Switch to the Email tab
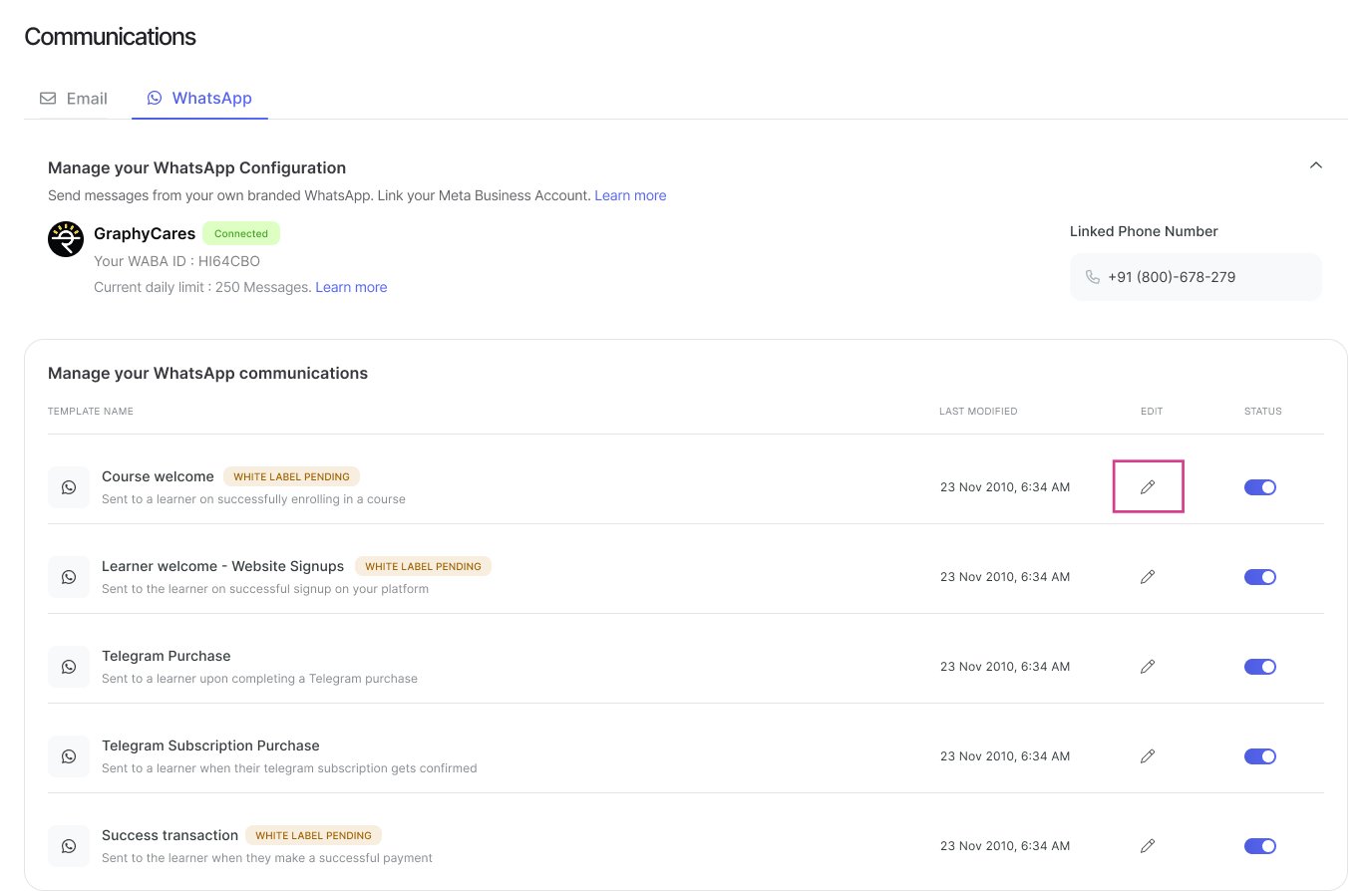 click(x=75, y=99)
